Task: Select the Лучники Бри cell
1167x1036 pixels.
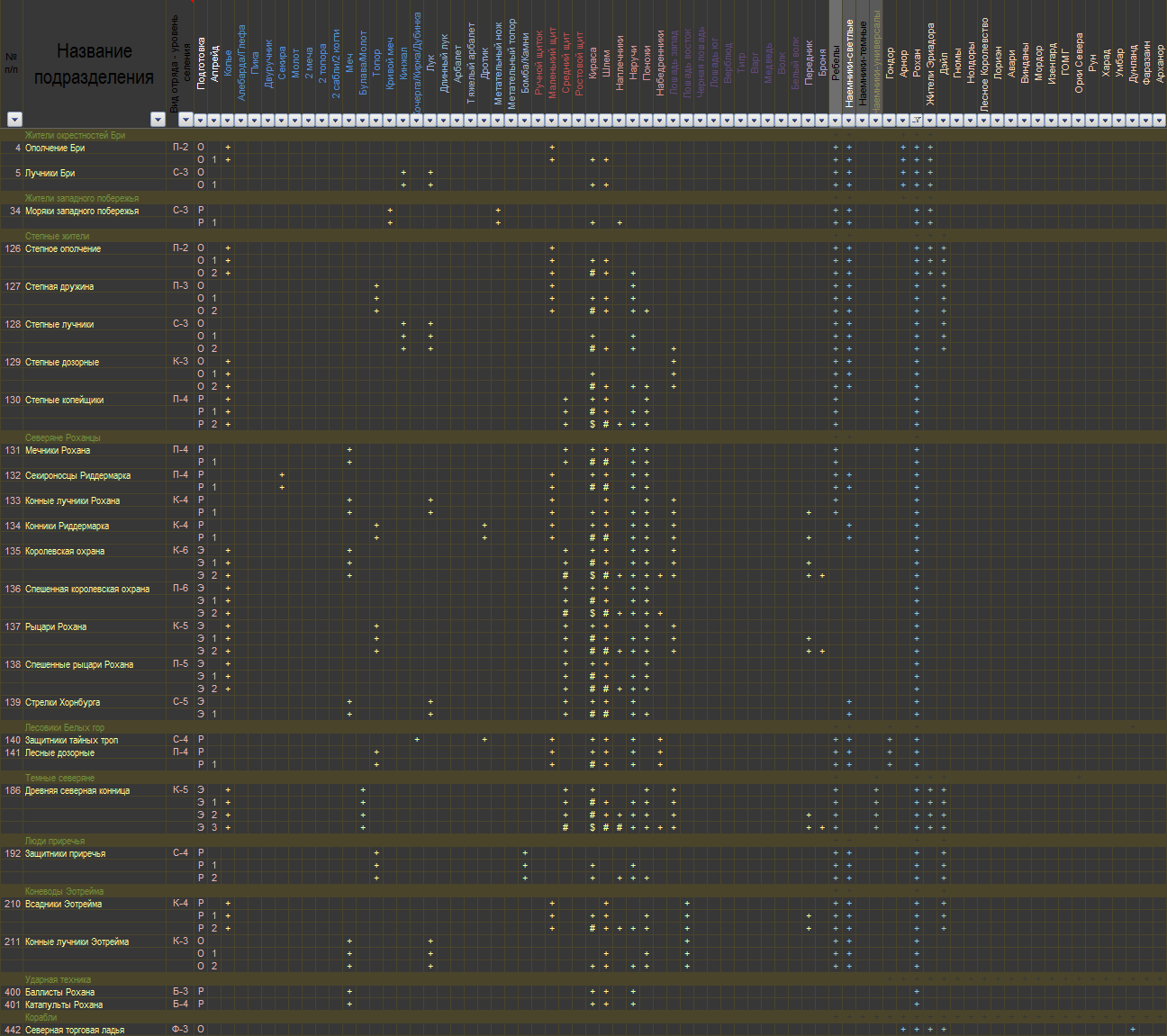Action: click(x=94, y=173)
